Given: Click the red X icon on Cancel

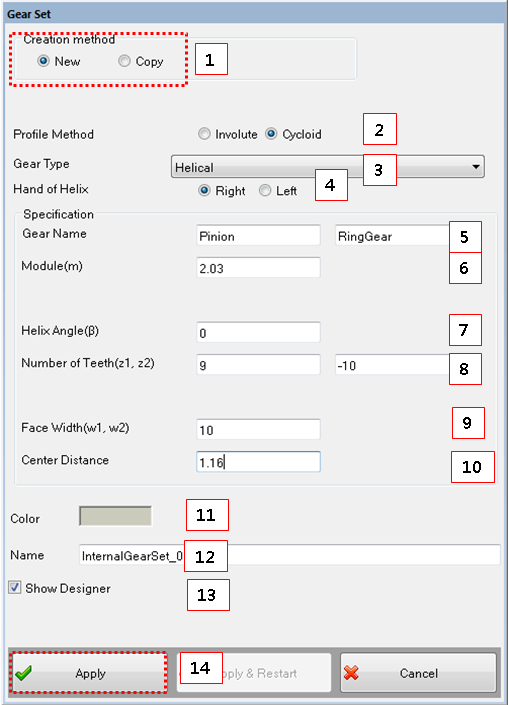Looking at the screenshot, I should coord(351,673).
